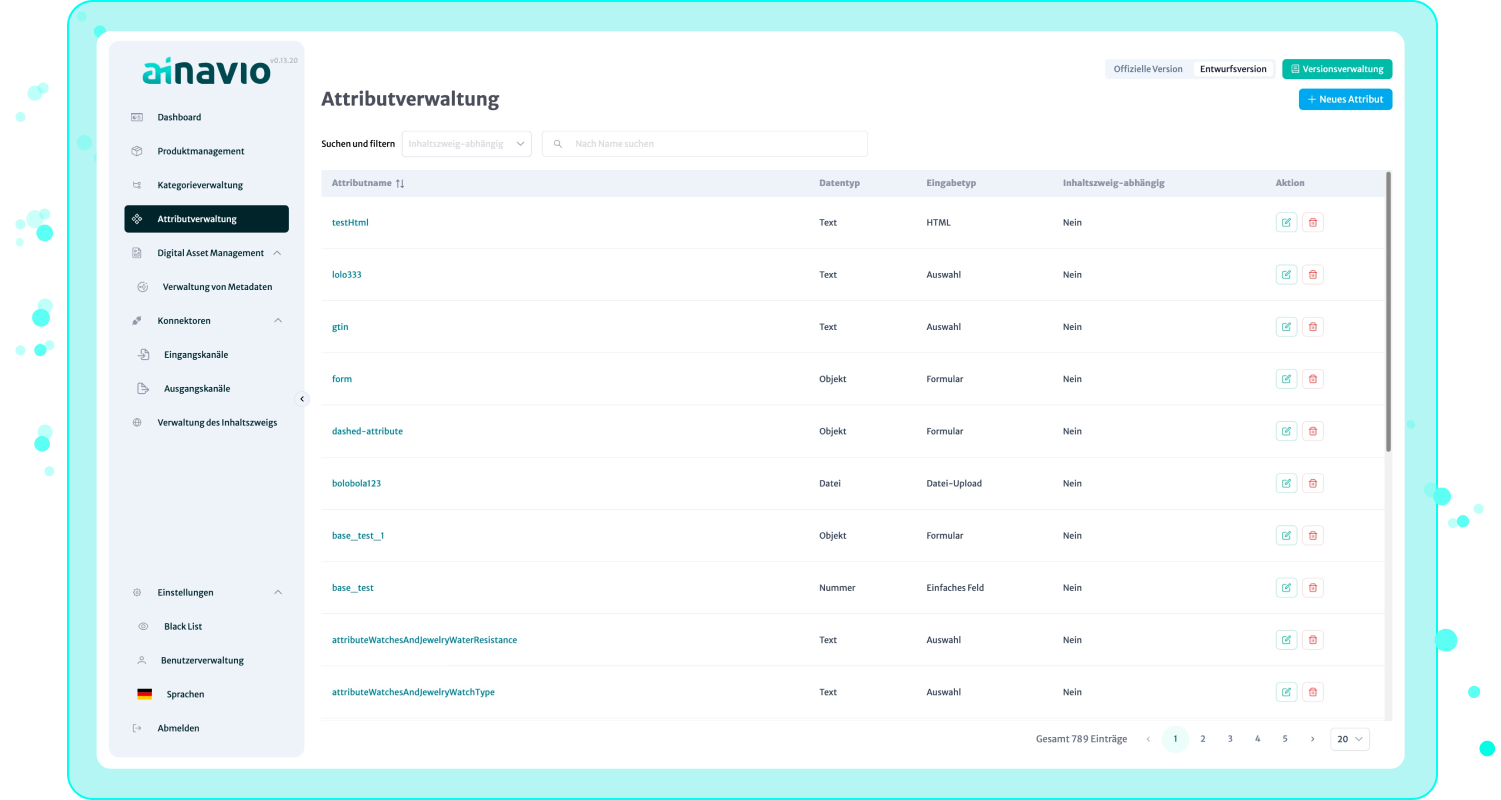Open the gtin attribute link
Image resolution: width=1501 pixels, height=800 pixels.
(340, 326)
